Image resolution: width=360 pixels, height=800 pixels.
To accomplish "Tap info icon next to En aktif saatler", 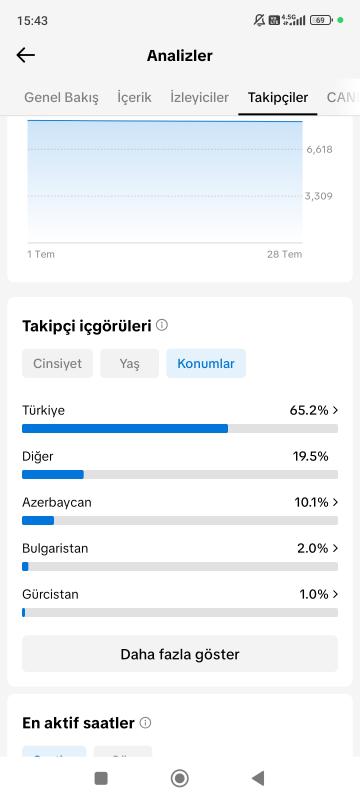I will tap(145, 722).
